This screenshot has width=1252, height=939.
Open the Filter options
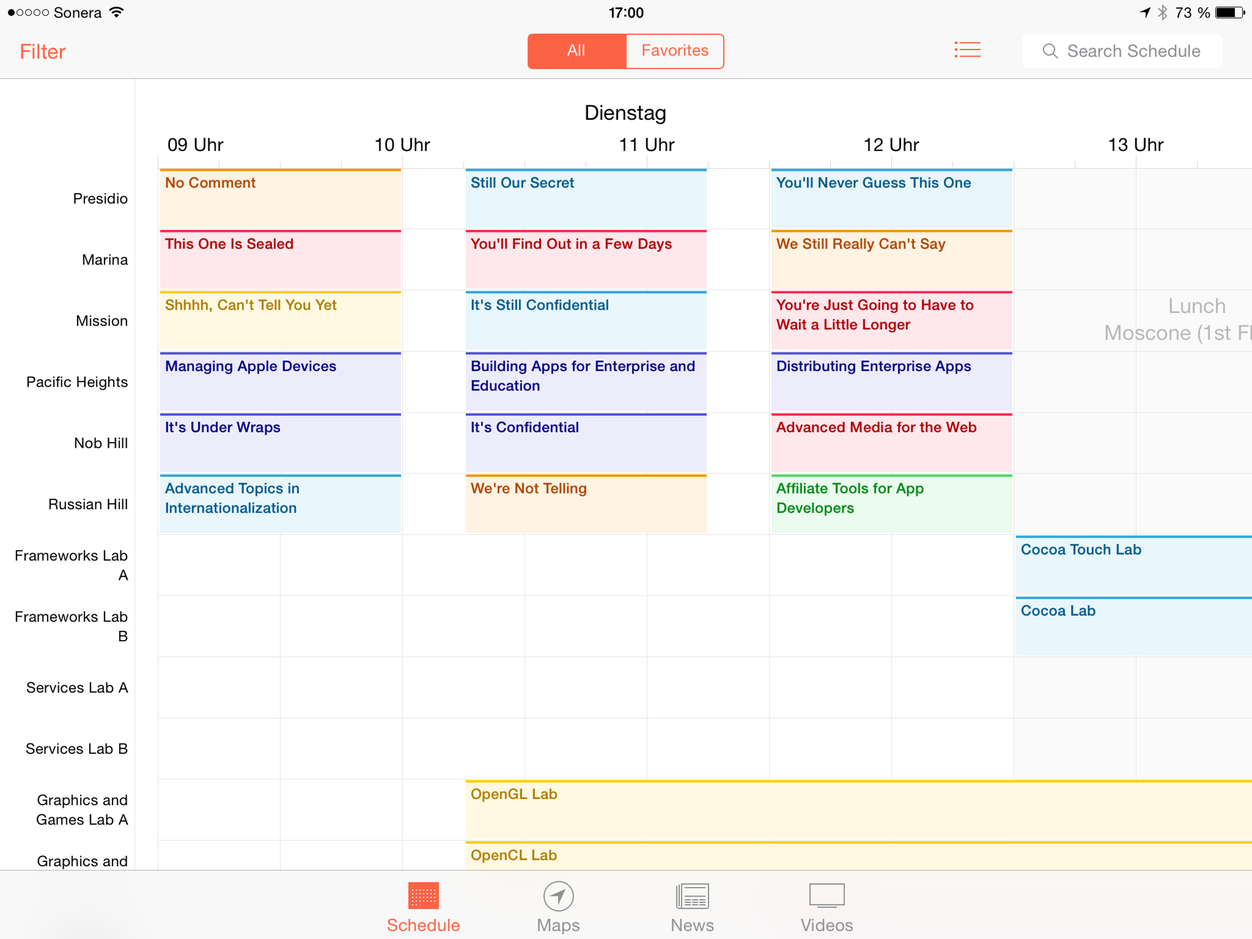point(43,51)
